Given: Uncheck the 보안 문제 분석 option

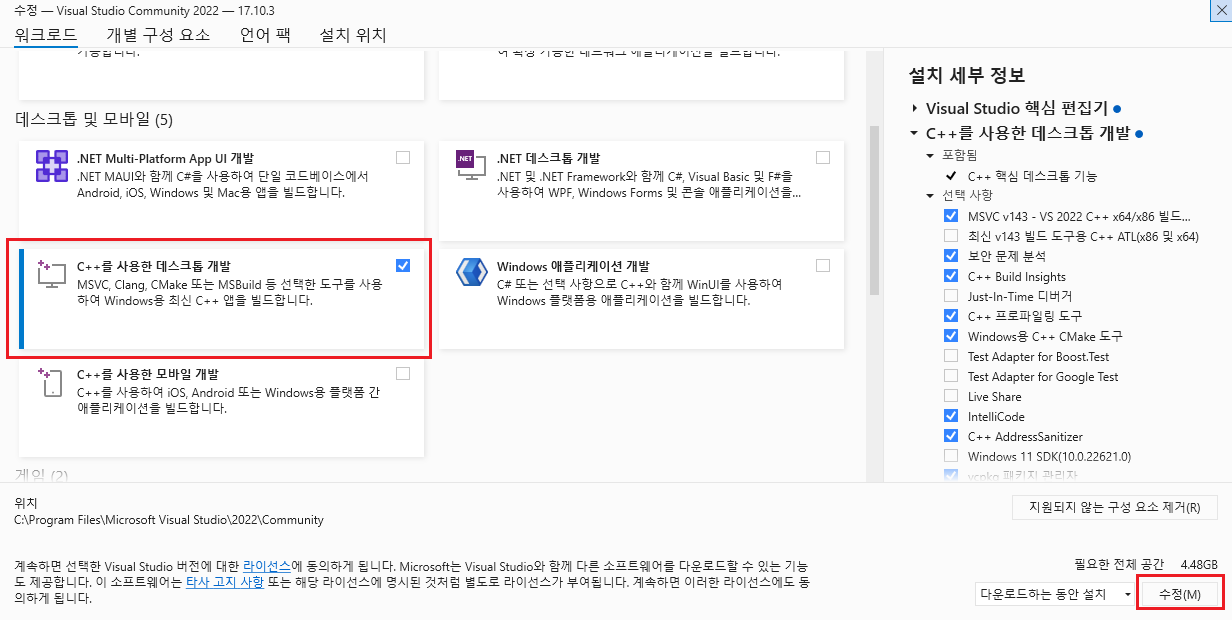Looking at the screenshot, I should coord(950,256).
